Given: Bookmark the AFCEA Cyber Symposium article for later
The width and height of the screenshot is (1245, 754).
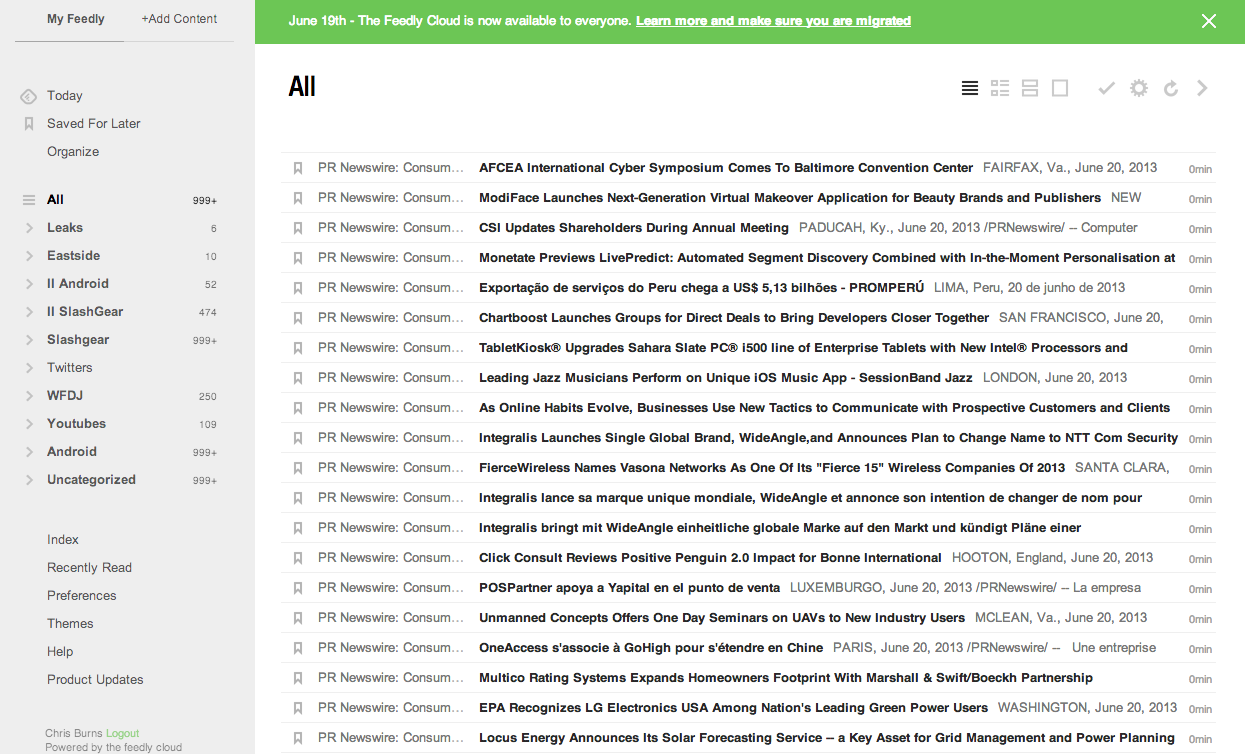Looking at the screenshot, I should coord(297,168).
